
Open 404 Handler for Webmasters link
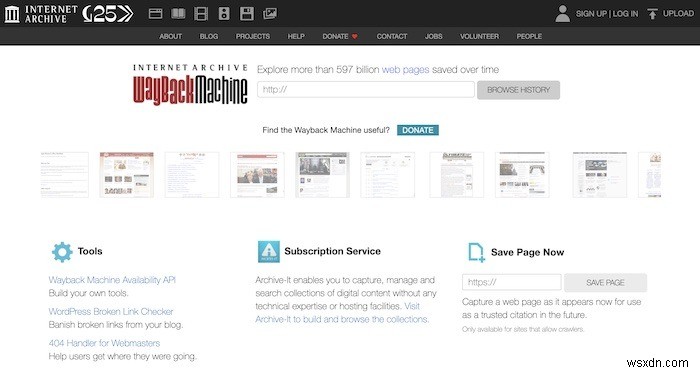pyautogui.click(x=104, y=343)
